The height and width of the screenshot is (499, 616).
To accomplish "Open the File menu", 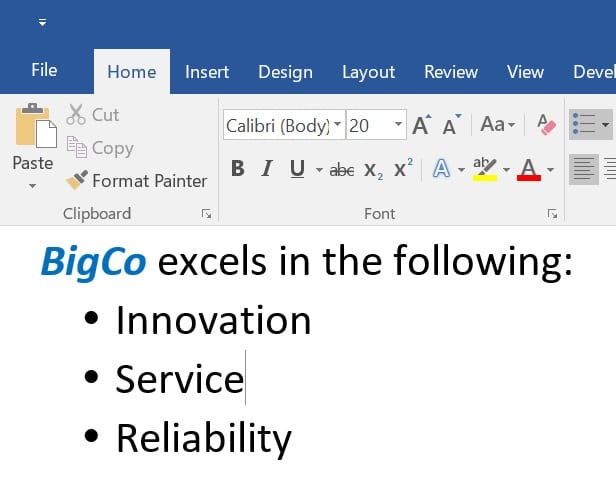I will (x=44, y=70).
